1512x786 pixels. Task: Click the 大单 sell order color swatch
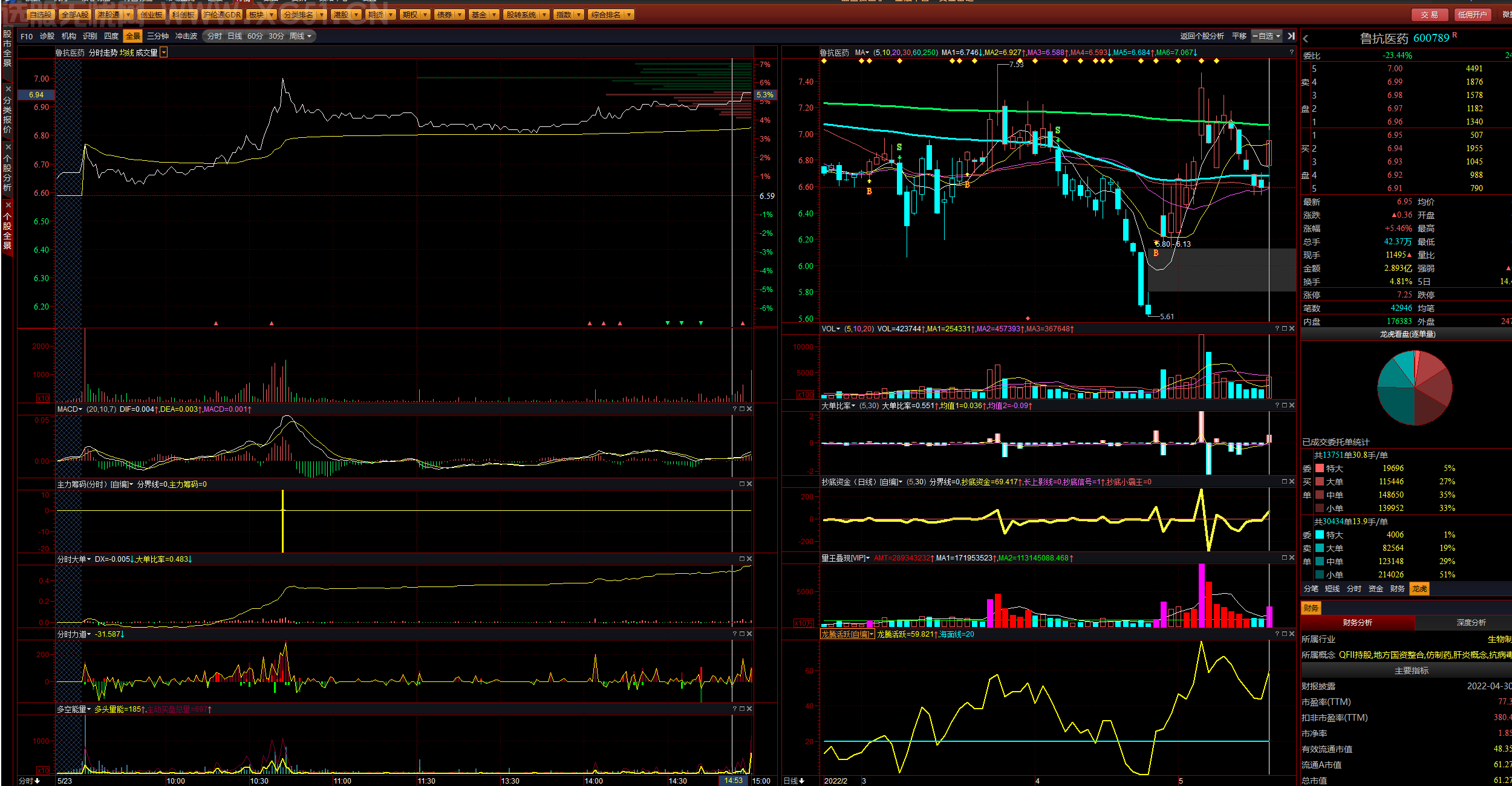pos(1320,548)
